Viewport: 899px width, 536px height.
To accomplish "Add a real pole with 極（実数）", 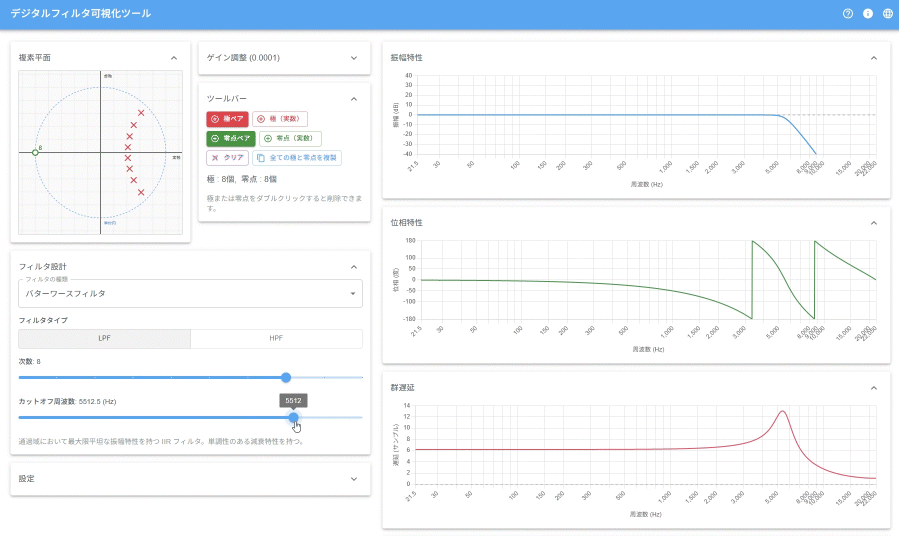I will click(280, 119).
